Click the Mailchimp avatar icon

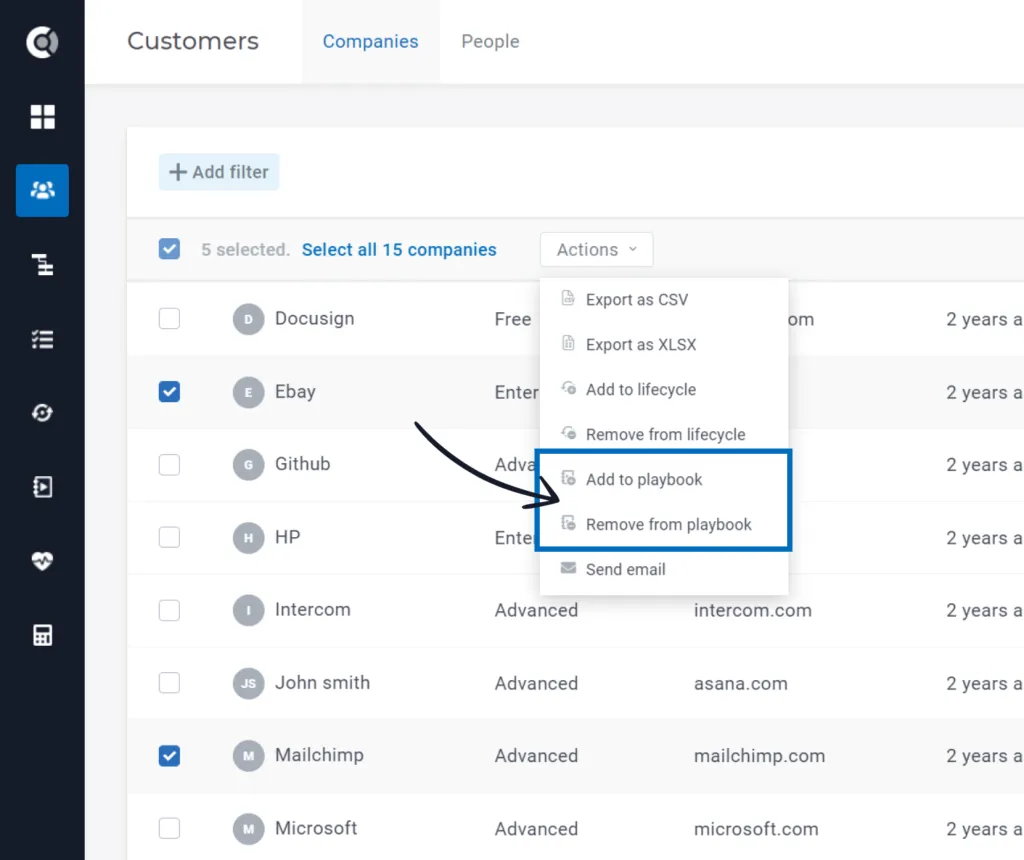tap(248, 756)
